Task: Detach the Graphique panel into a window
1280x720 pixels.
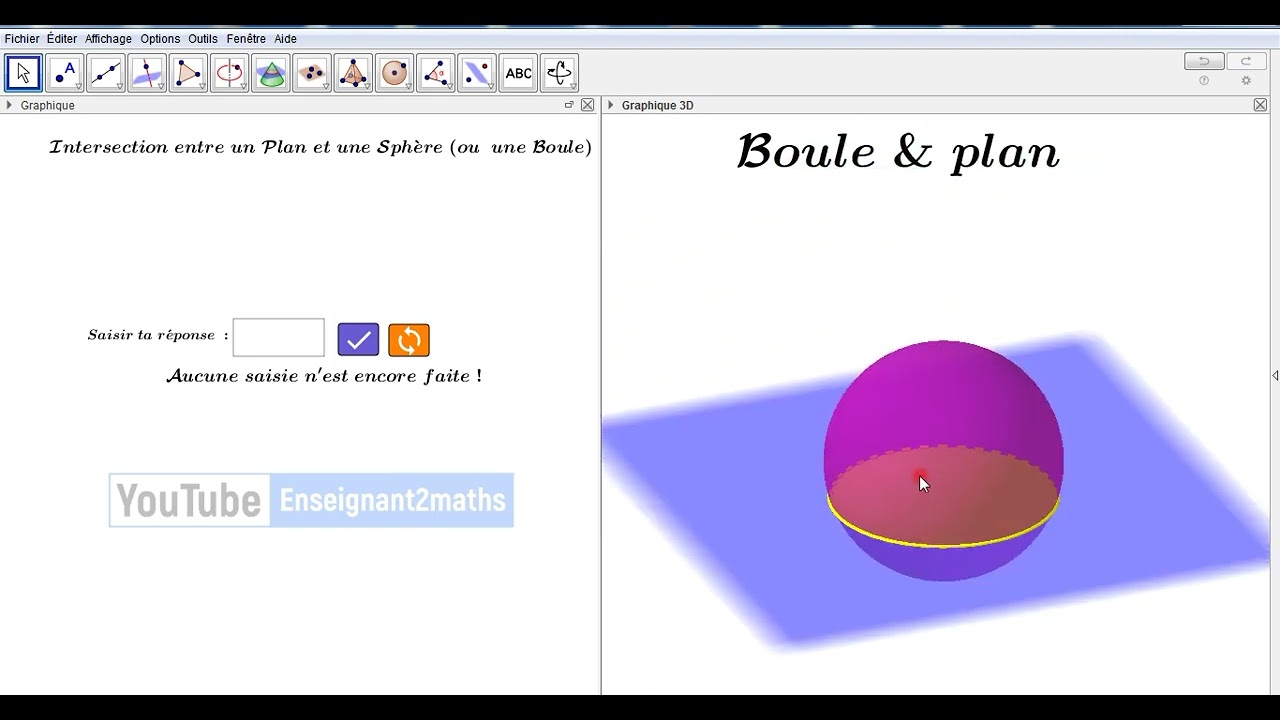Action: pos(569,105)
